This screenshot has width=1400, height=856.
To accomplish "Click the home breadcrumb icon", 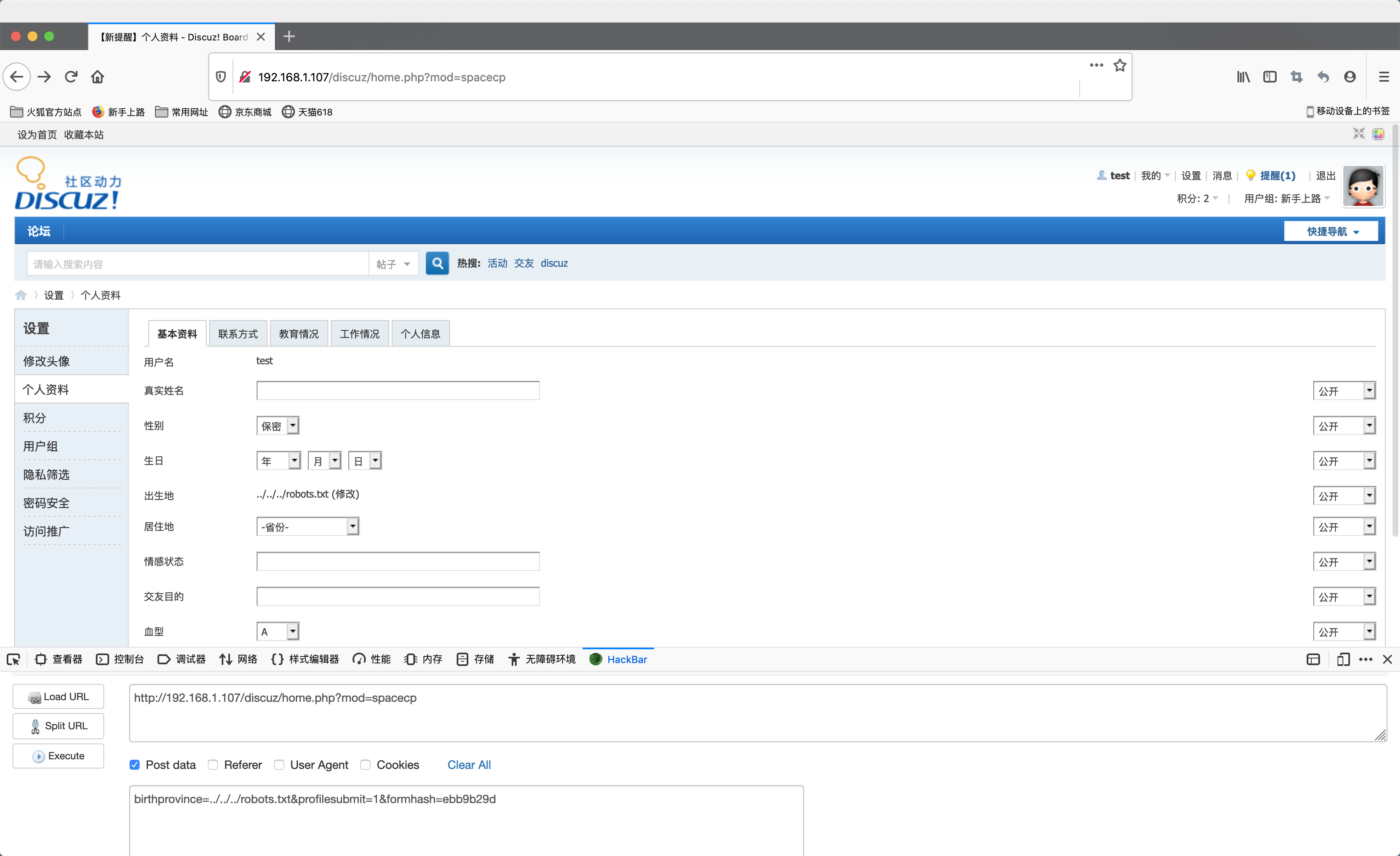I will (21, 295).
